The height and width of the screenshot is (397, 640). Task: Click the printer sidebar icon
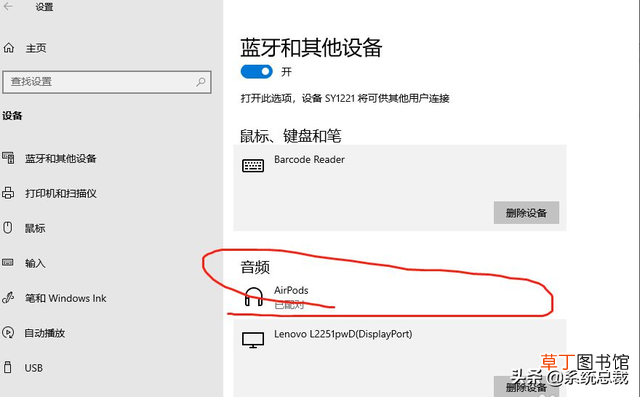[x=8, y=193]
